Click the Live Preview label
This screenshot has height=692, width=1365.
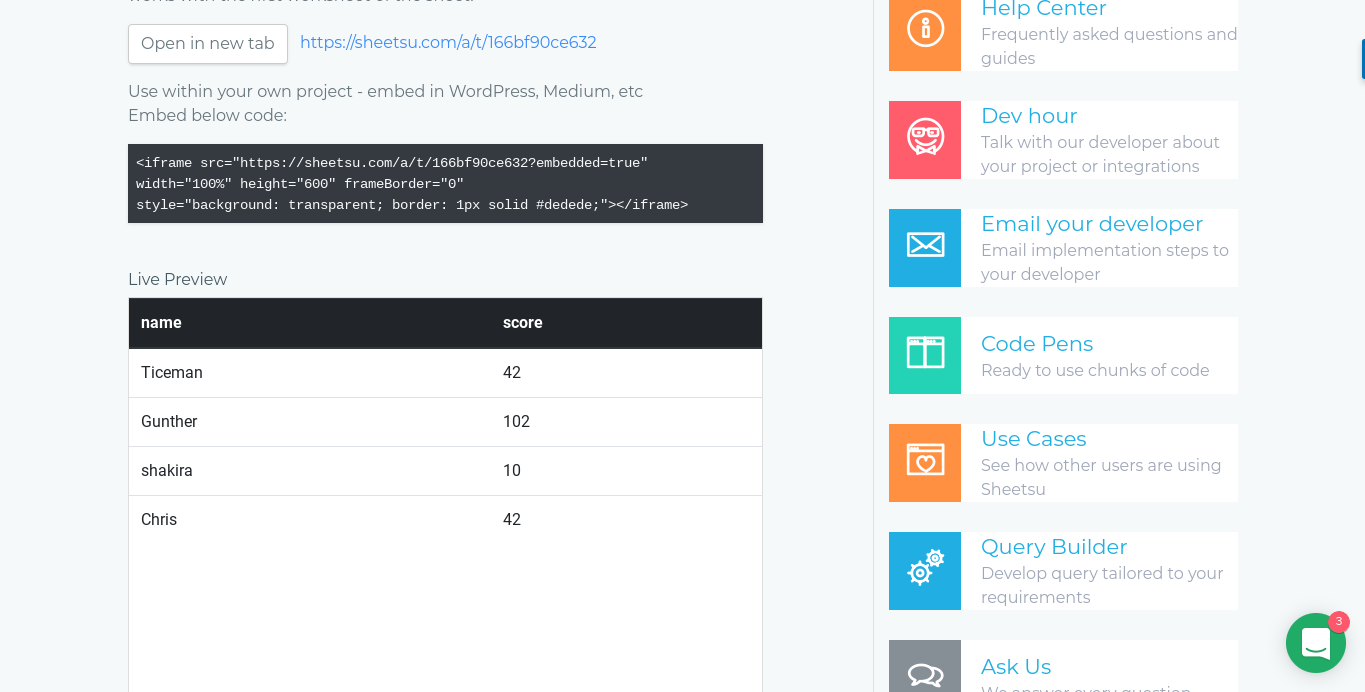177,279
